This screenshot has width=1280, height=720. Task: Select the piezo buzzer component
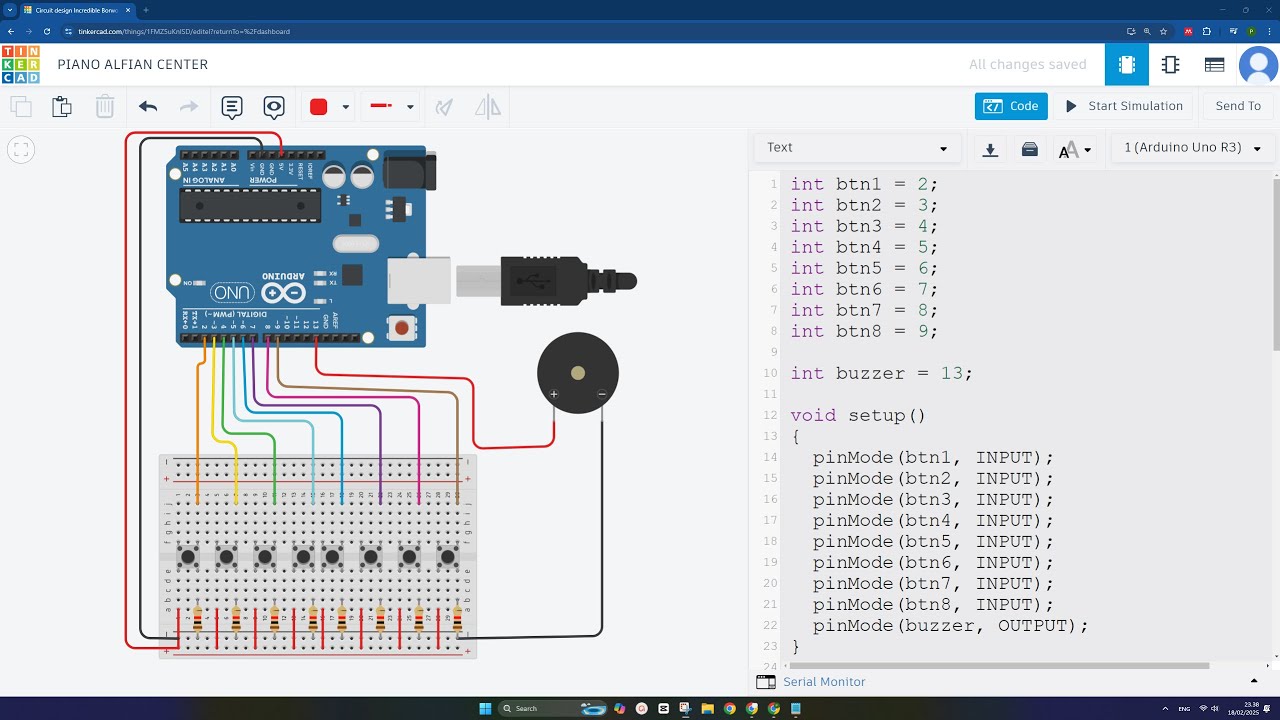(578, 374)
